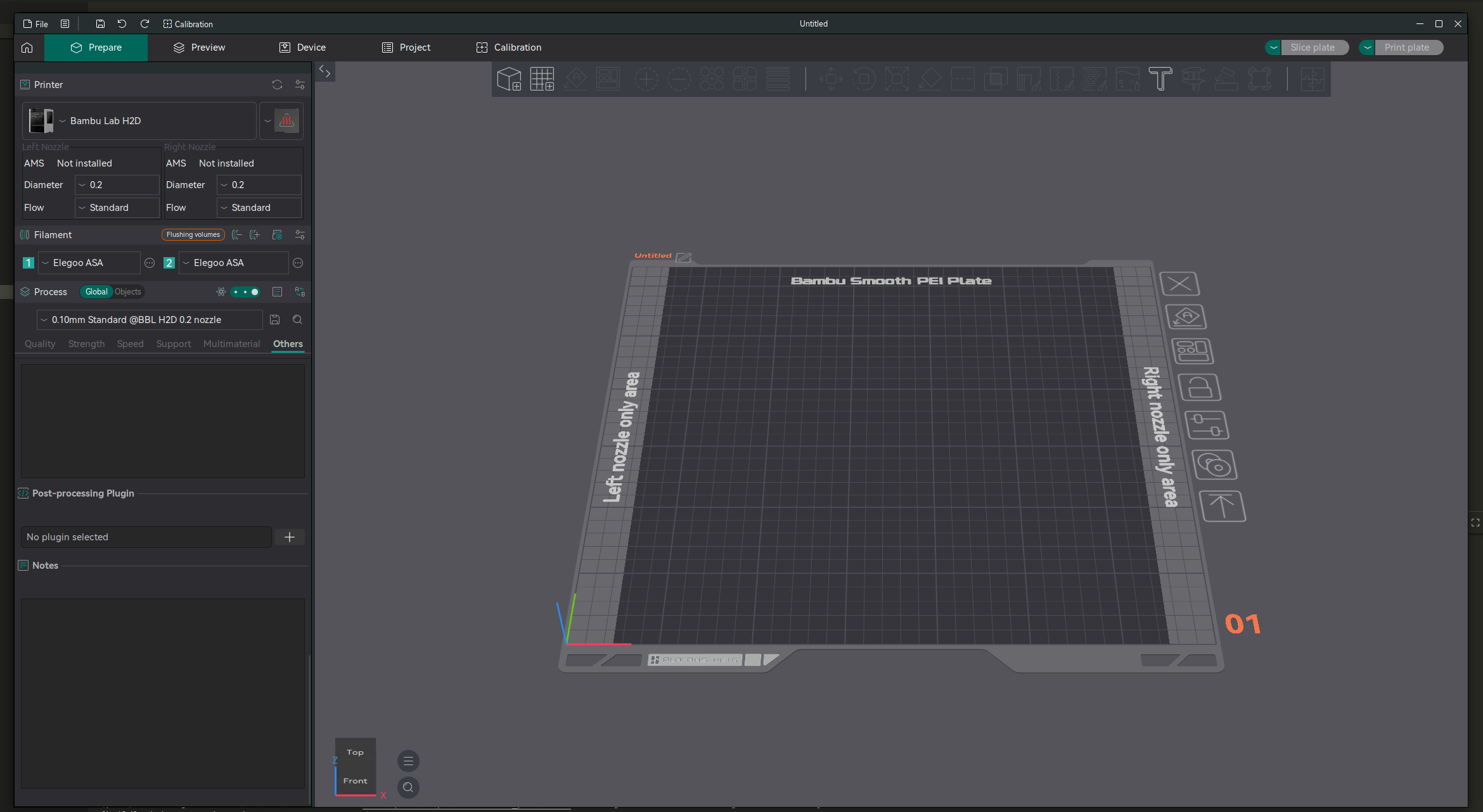Click the auto orient icon beside plate
The image size is (1483, 812).
[x=1186, y=317]
